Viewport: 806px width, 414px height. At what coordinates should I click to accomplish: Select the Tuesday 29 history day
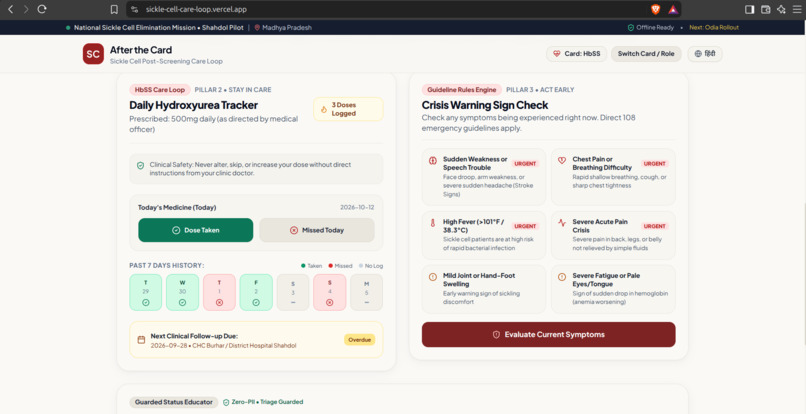pyautogui.click(x=145, y=292)
